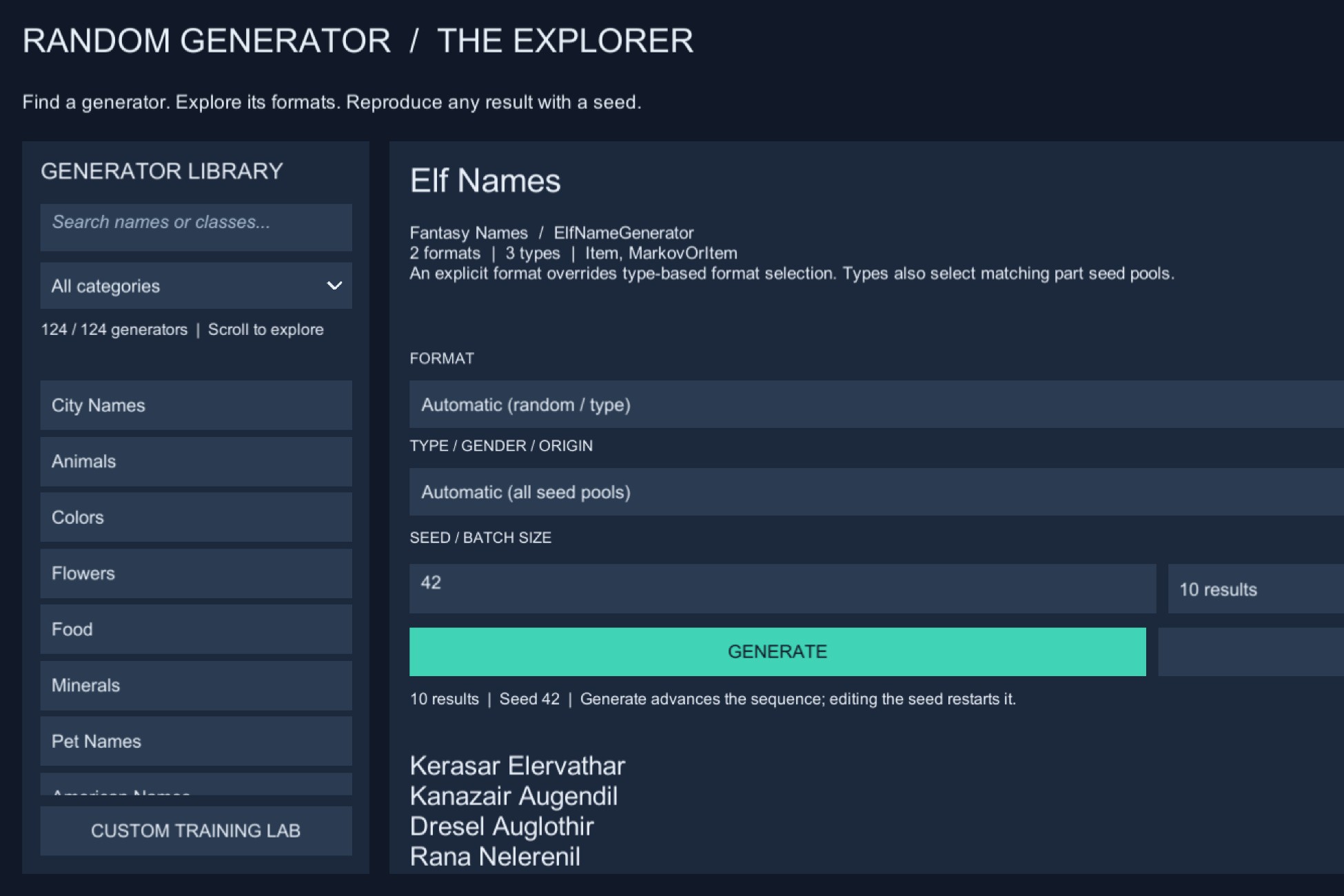Select Pet Names generator
Screen dimensions: 1344x896
point(196,741)
